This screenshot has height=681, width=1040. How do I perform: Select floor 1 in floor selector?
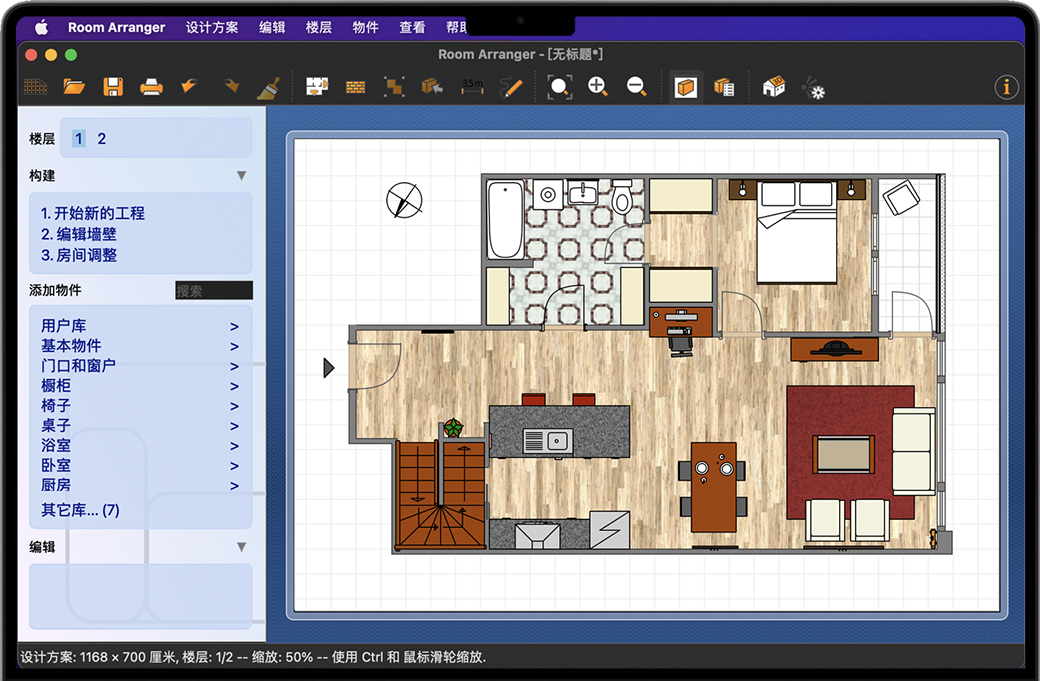pos(79,139)
